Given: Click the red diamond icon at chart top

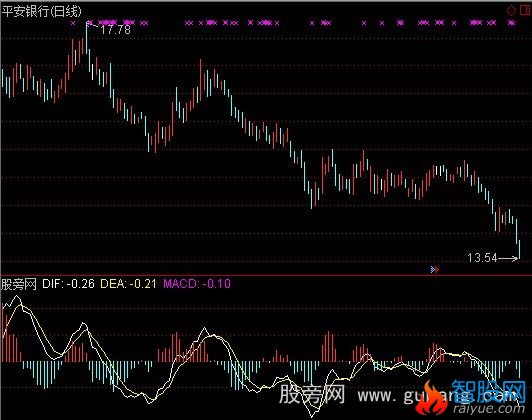Looking at the screenshot, I should pyautogui.click(x=511, y=10).
